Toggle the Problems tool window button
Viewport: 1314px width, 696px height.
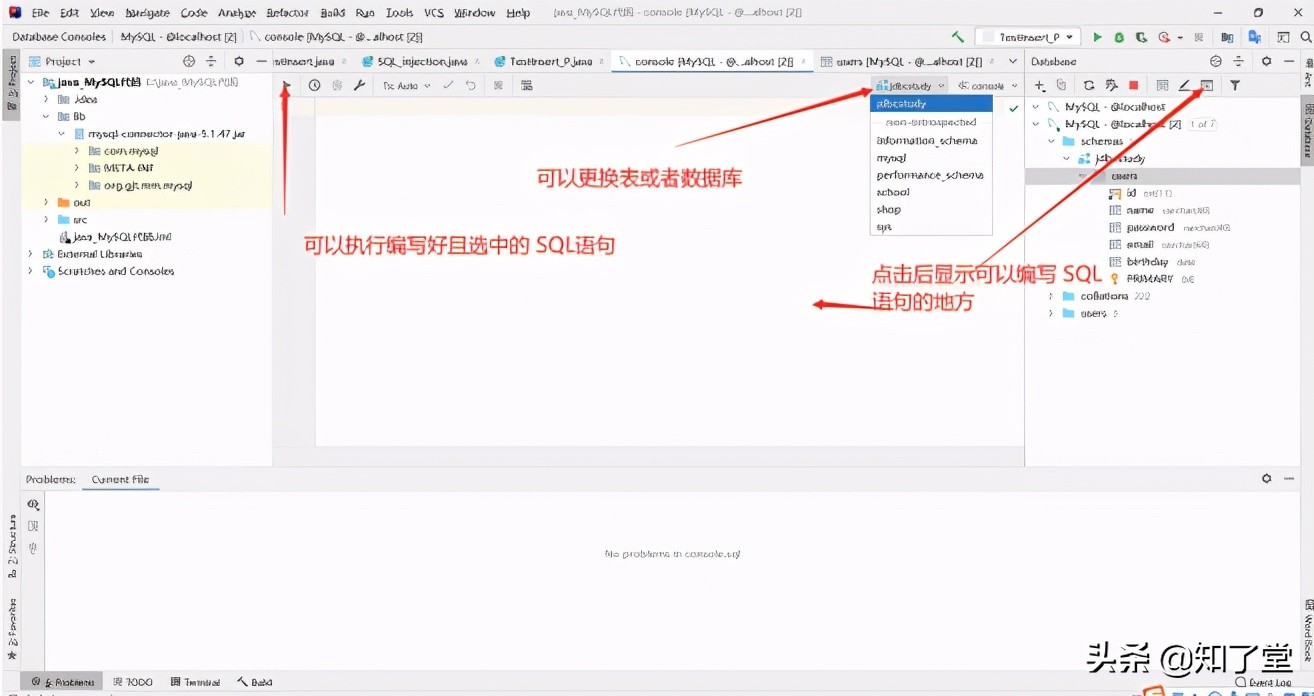(x=62, y=682)
